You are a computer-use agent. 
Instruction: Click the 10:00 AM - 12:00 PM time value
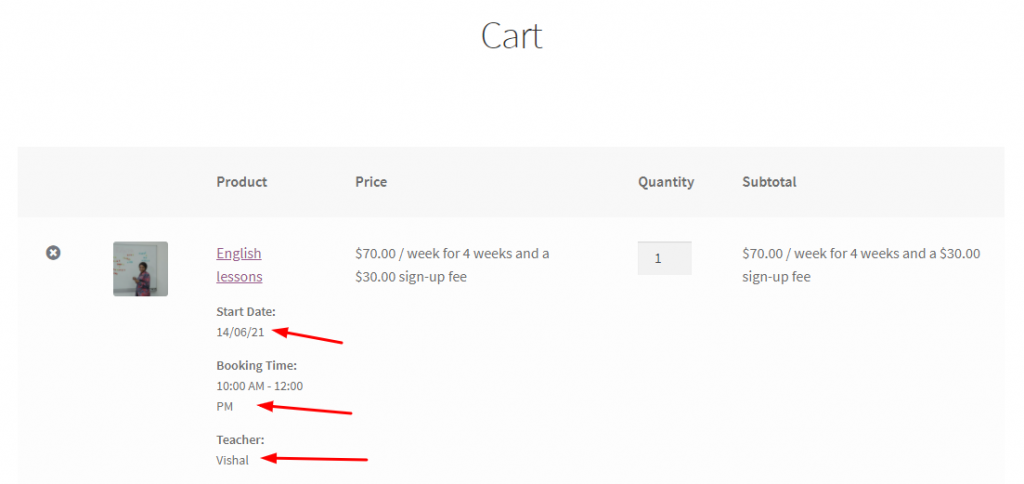pyautogui.click(x=259, y=396)
